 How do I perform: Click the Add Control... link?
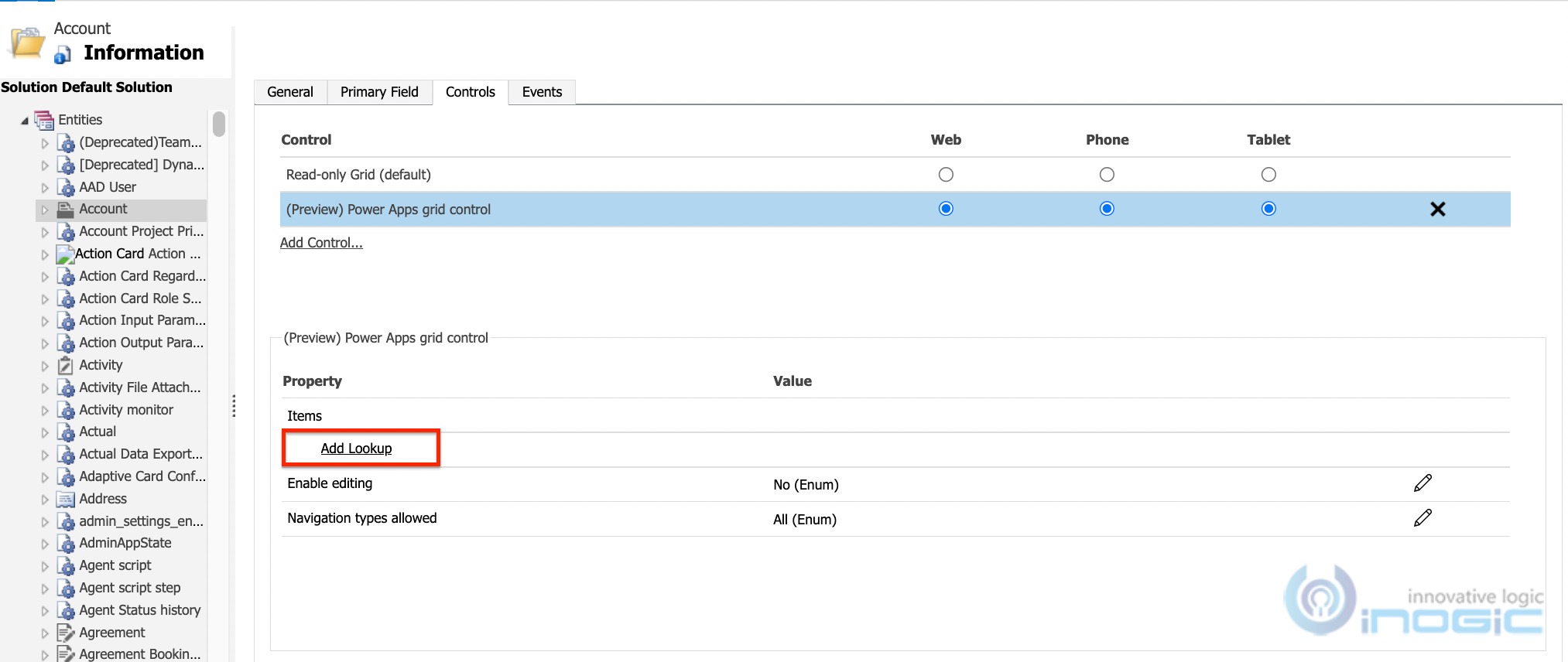pos(321,243)
